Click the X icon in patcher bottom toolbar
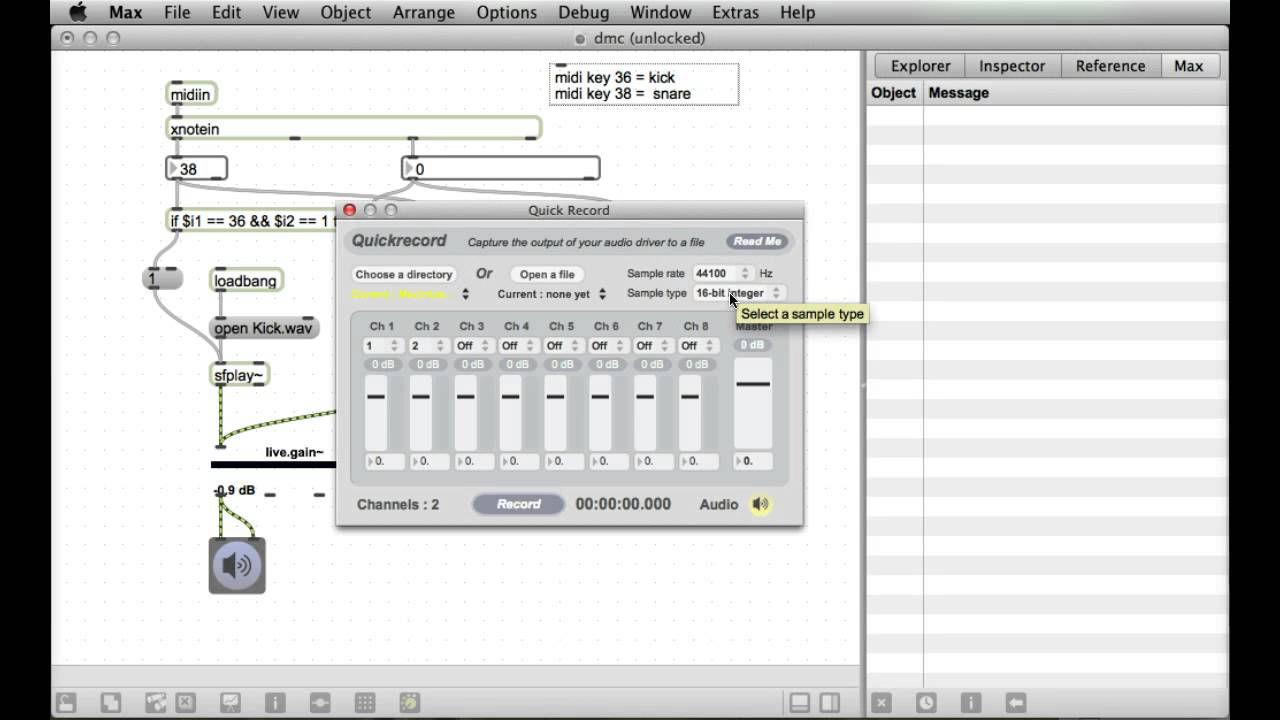 click(185, 702)
